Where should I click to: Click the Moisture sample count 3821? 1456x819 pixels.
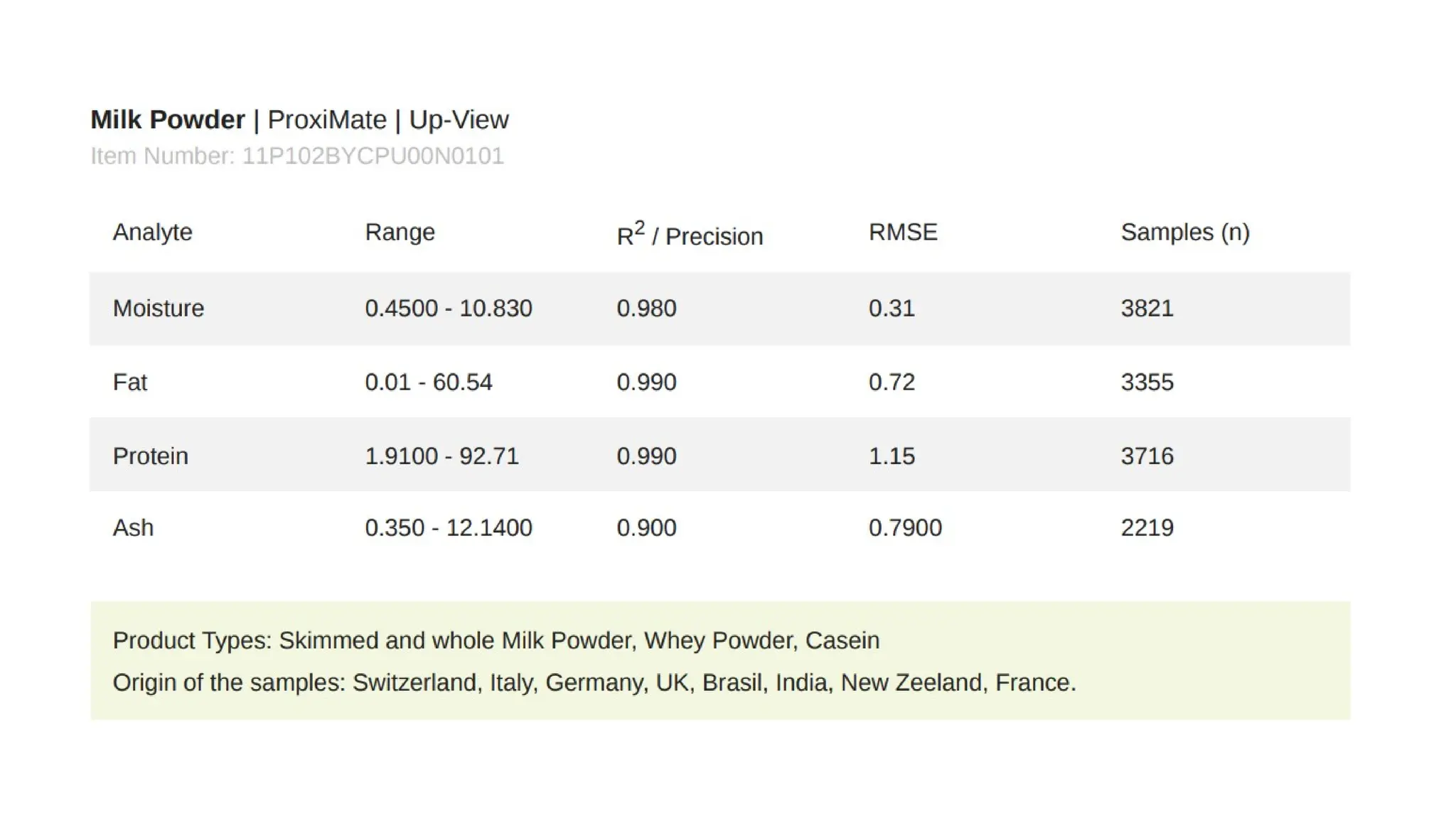point(1147,309)
